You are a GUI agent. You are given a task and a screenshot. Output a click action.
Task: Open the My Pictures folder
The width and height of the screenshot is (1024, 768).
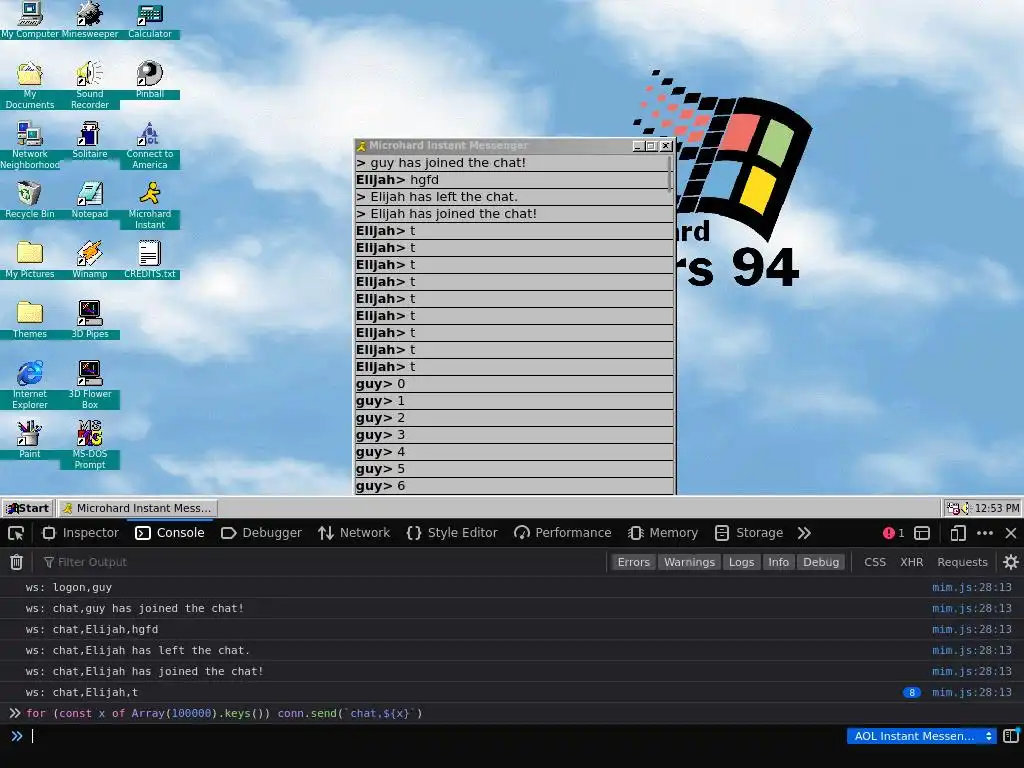tap(29, 260)
